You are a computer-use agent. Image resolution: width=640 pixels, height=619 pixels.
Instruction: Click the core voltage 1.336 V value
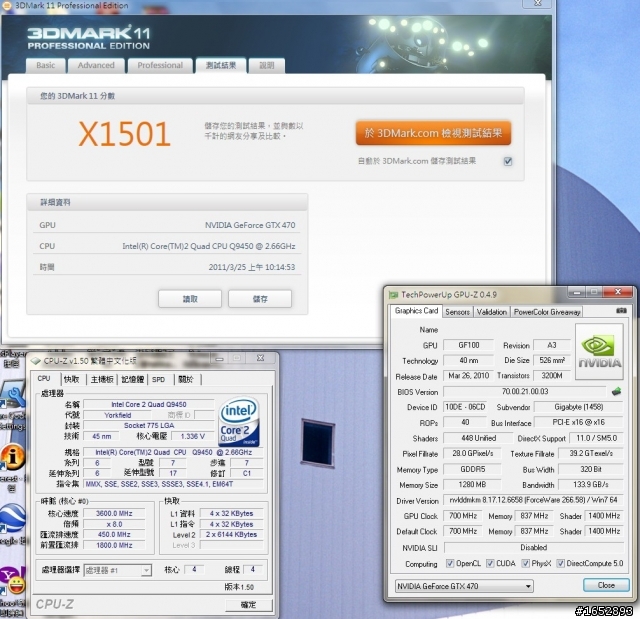tap(192, 437)
